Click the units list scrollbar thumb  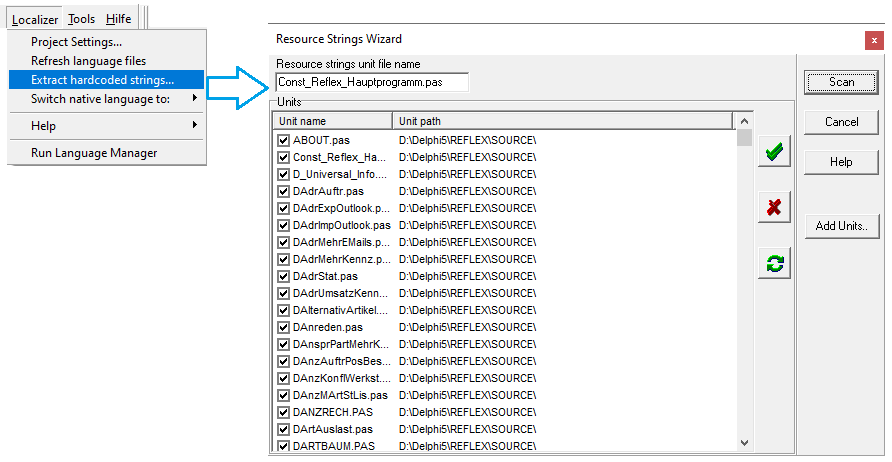(x=744, y=138)
